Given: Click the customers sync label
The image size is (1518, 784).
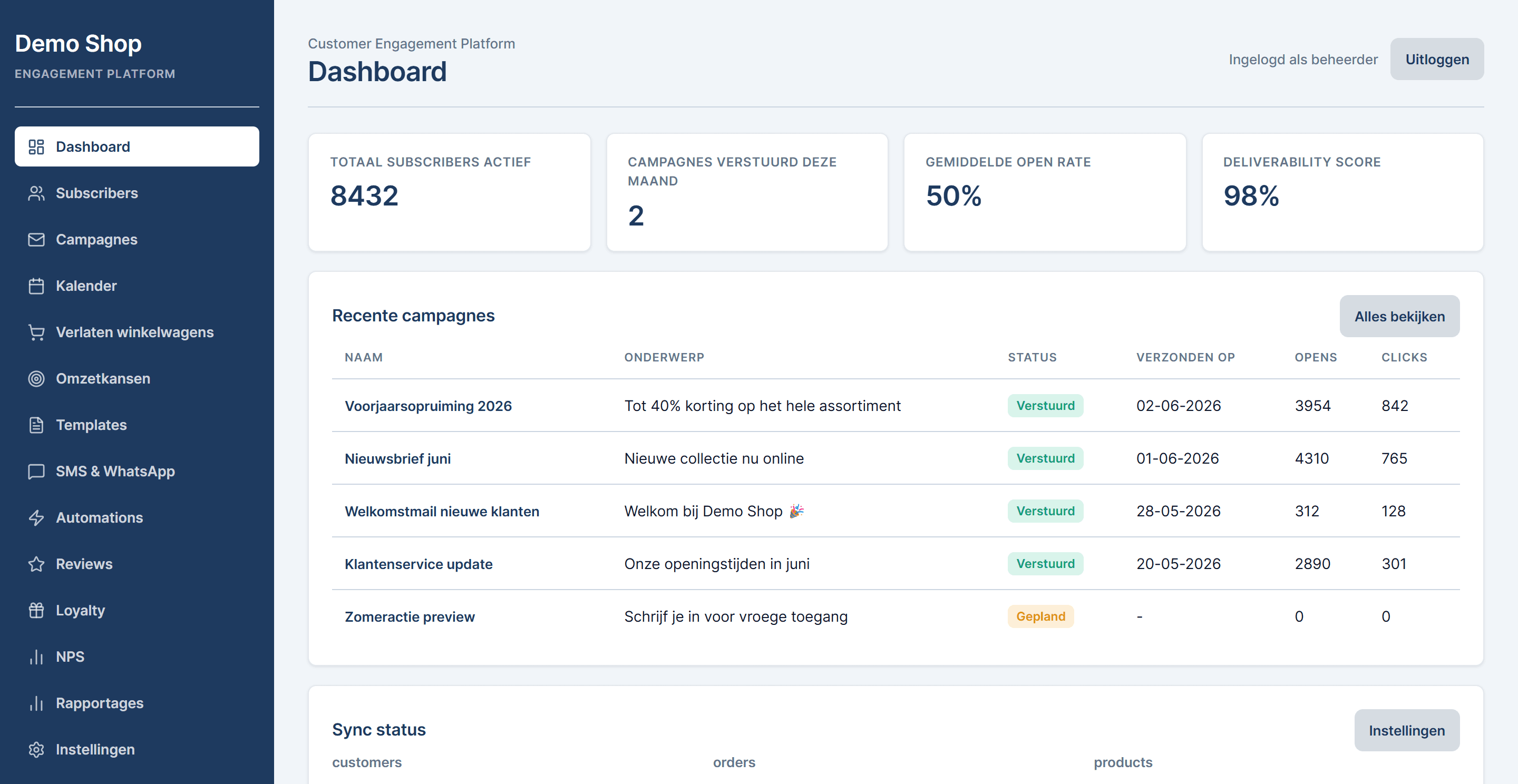Looking at the screenshot, I should coord(366,762).
